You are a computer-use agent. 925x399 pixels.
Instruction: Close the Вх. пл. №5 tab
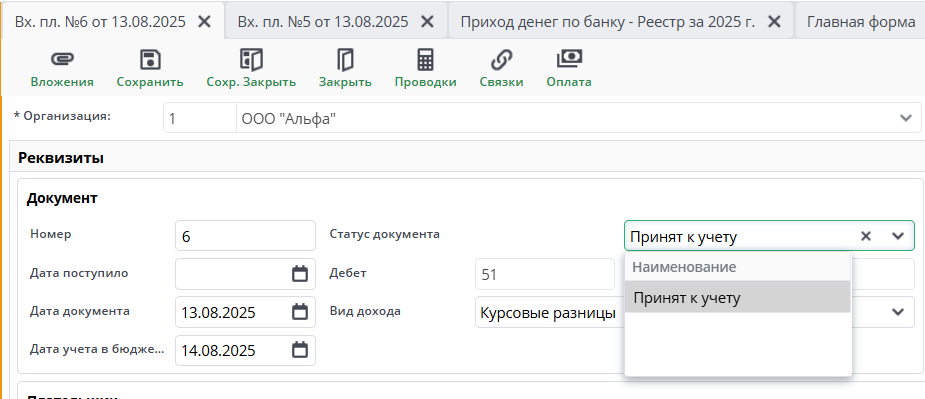point(427,22)
